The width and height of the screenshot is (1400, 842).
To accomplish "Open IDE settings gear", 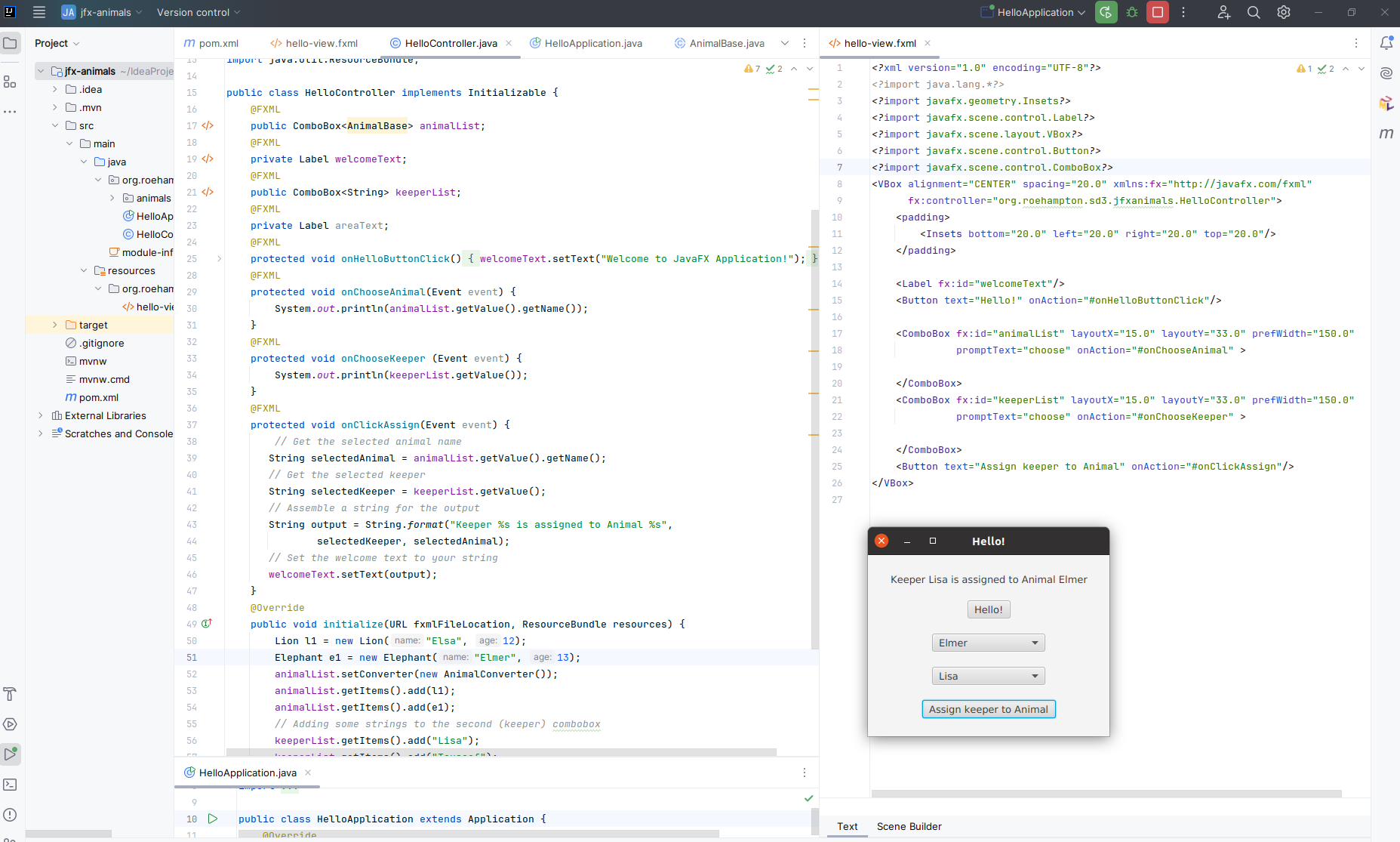I will [1284, 12].
